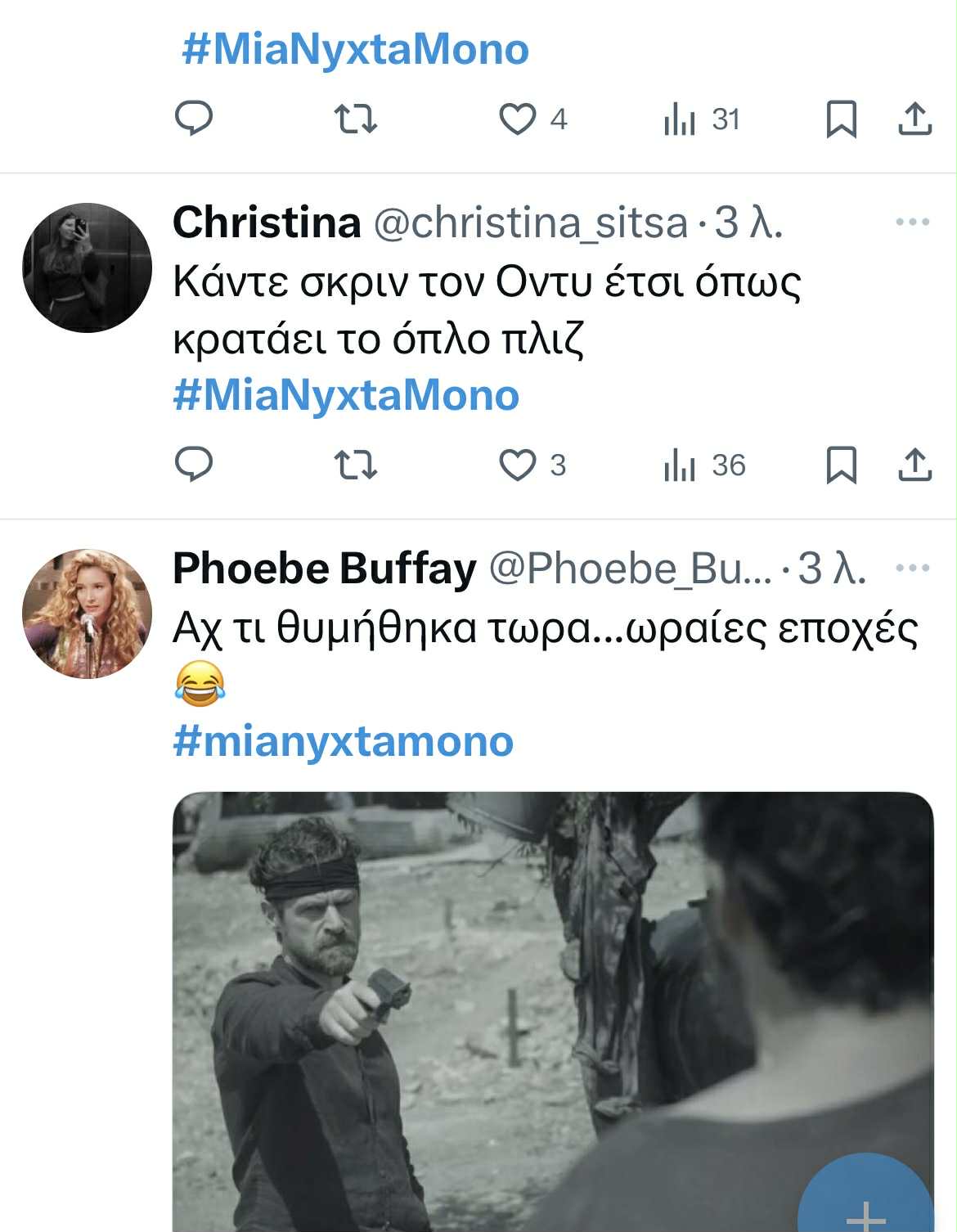
Task: Retweet the top tweet
Action: 356,119
